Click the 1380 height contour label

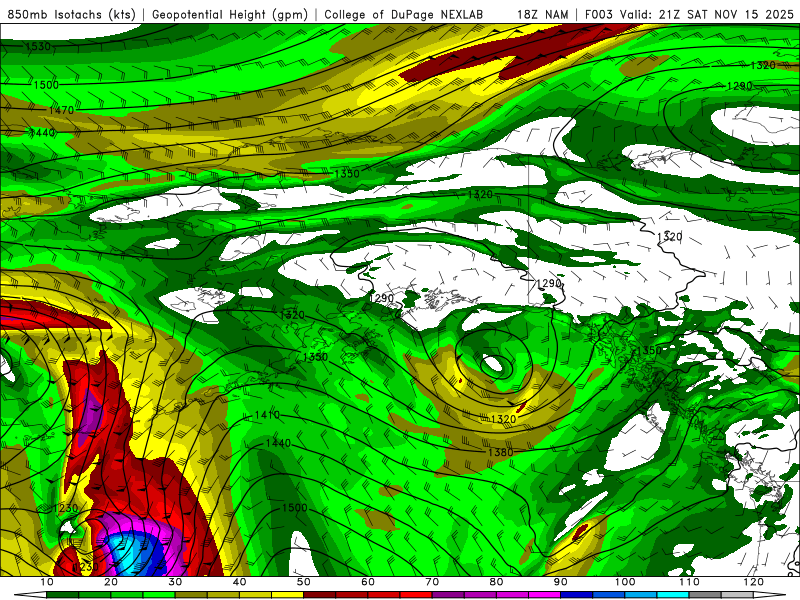501,452
